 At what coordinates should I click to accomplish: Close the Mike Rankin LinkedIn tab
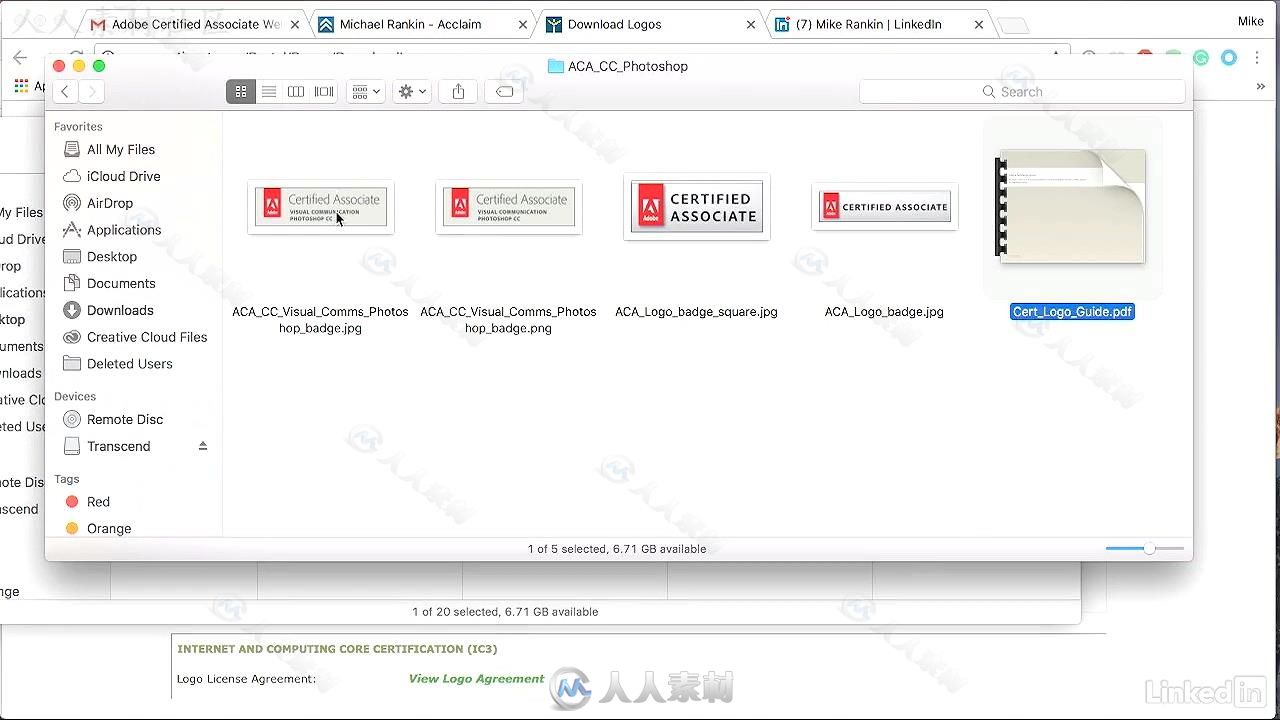(x=979, y=24)
